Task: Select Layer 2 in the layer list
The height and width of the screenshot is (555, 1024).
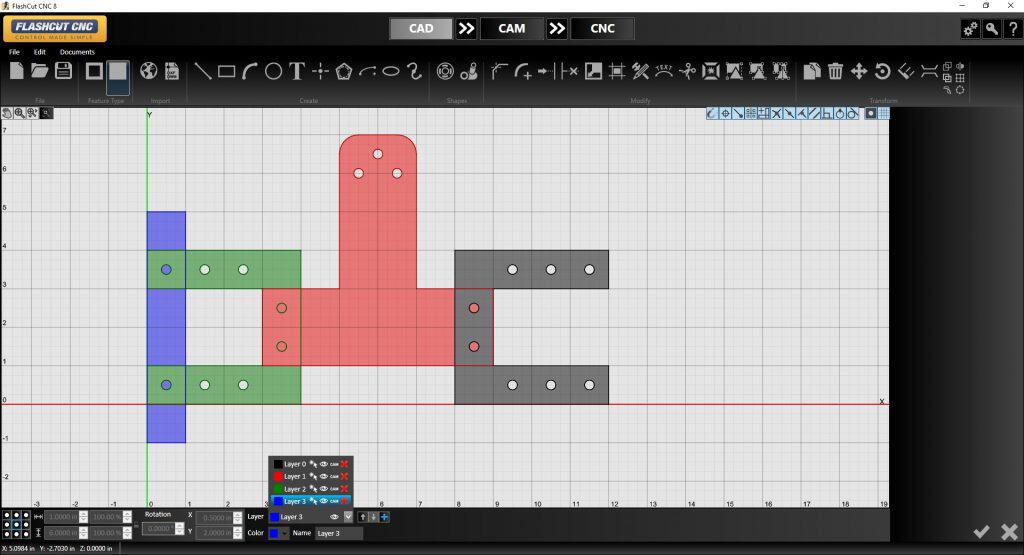Action: point(298,488)
